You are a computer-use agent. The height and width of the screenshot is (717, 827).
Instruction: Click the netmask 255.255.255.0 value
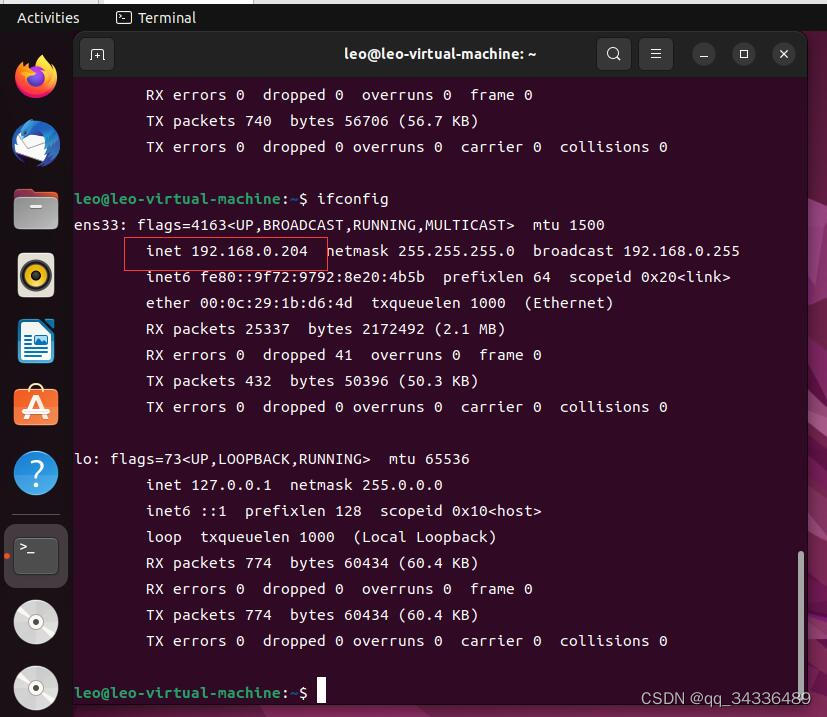click(x=420, y=251)
